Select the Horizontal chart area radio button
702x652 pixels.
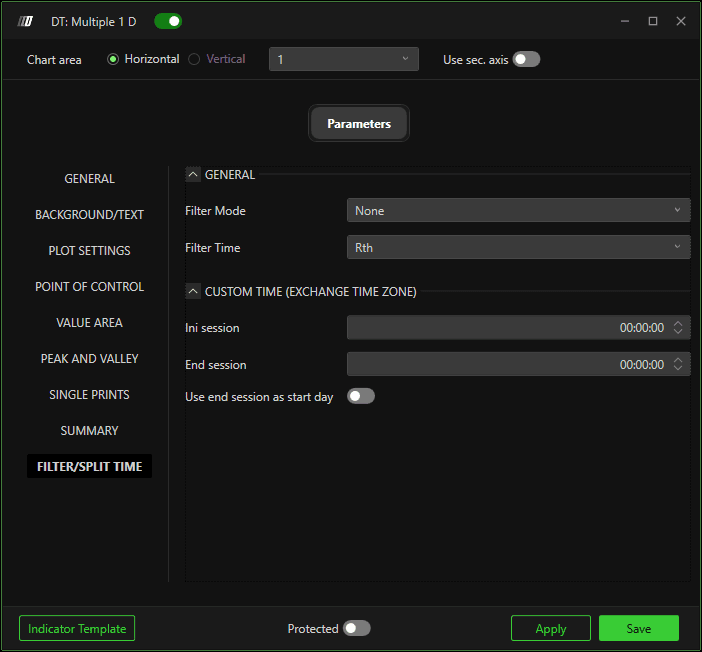tap(113, 59)
